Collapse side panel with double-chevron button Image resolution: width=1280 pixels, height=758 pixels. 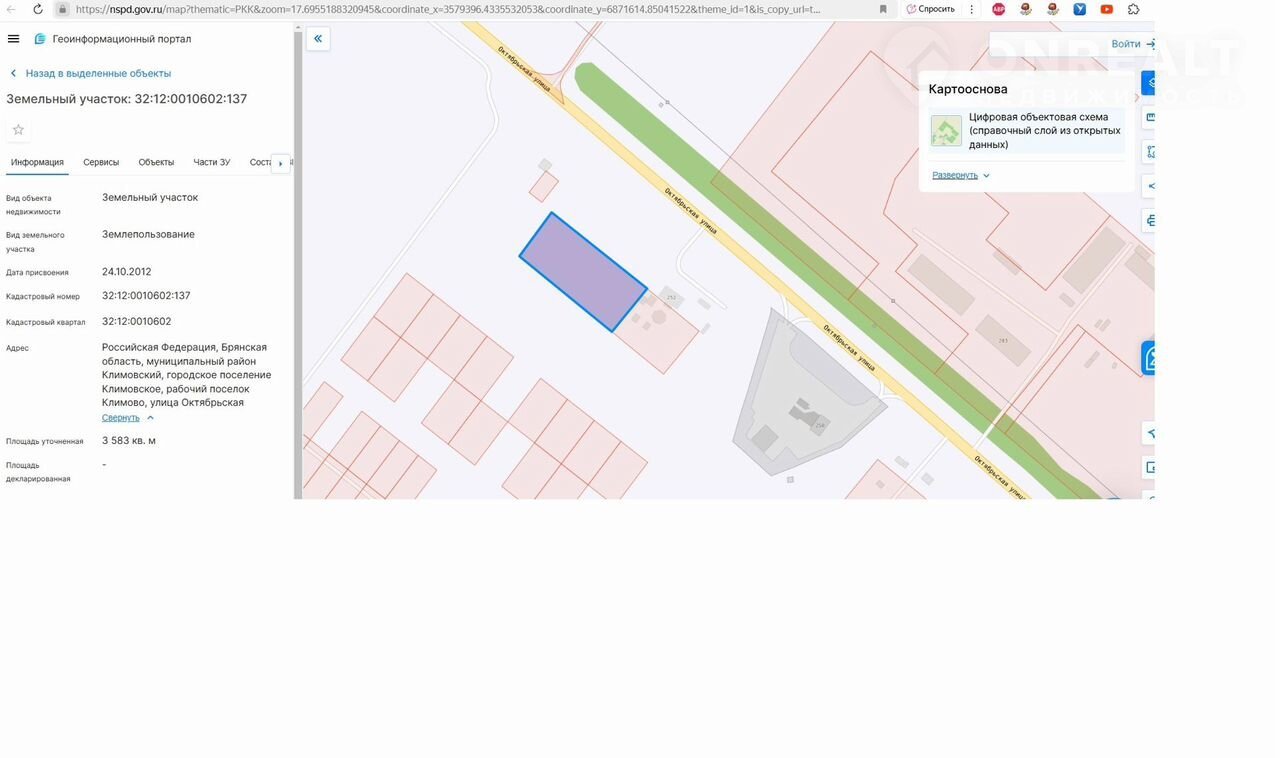tap(318, 39)
